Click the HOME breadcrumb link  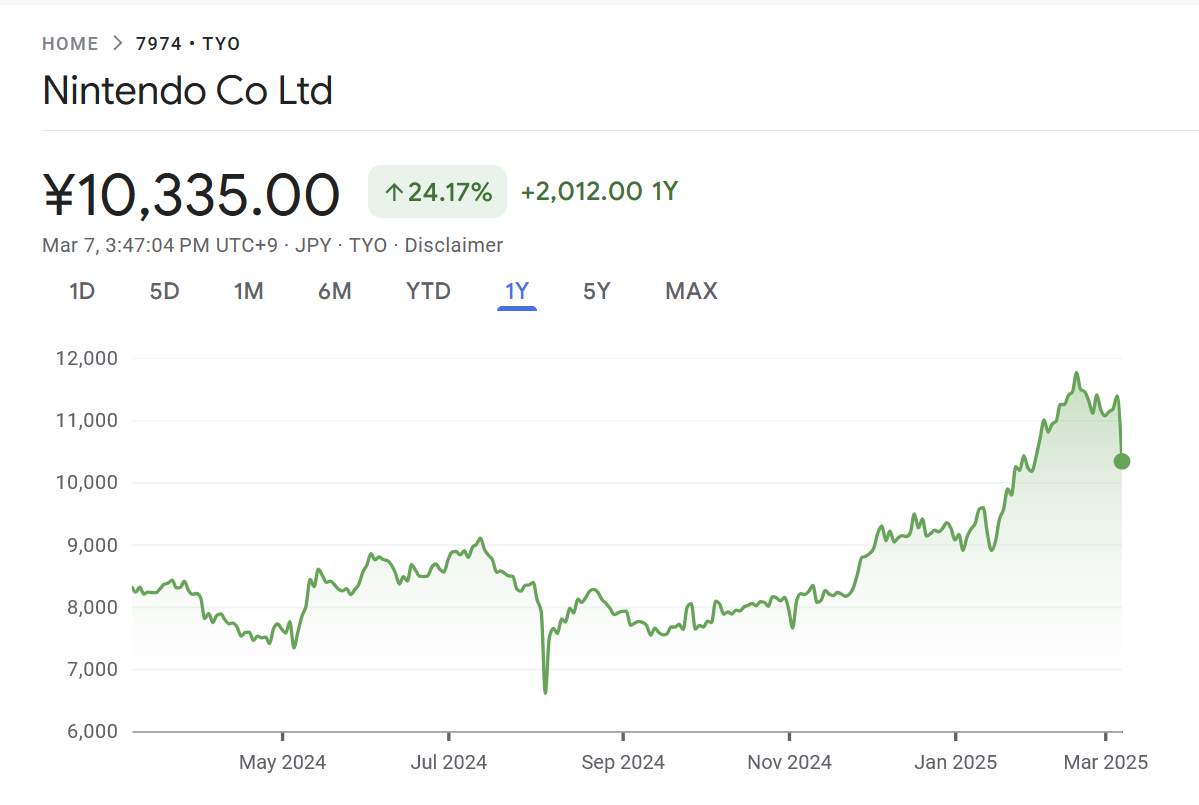coord(70,44)
